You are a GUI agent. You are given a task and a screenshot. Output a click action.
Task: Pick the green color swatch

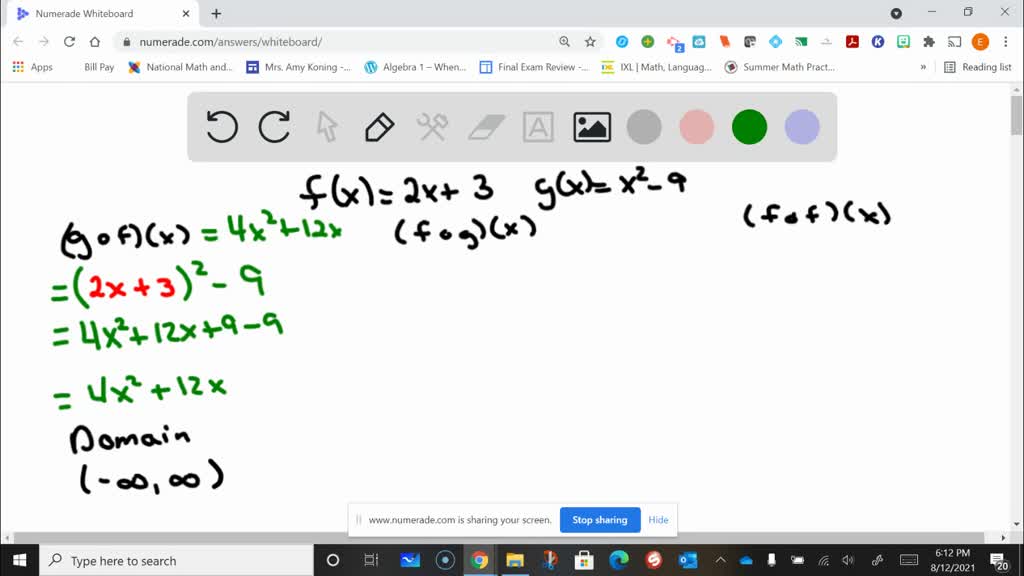(x=749, y=127)
